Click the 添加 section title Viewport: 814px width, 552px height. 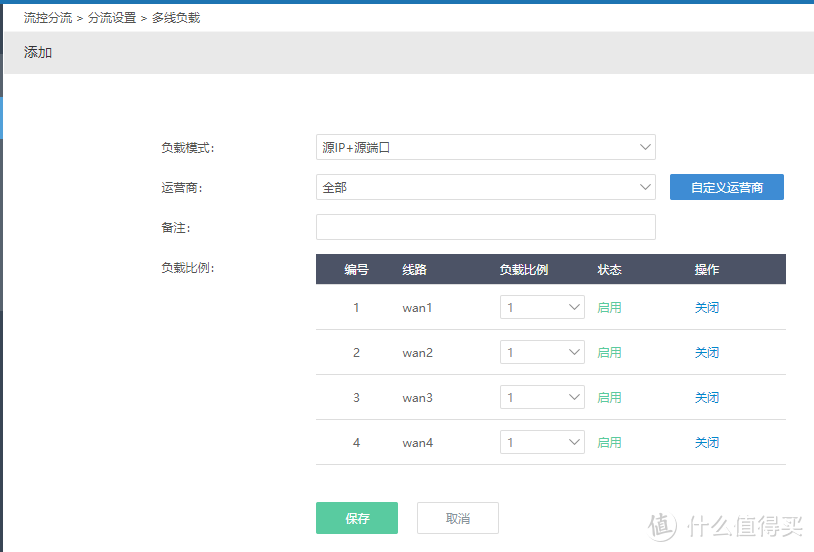click(37, 52)
